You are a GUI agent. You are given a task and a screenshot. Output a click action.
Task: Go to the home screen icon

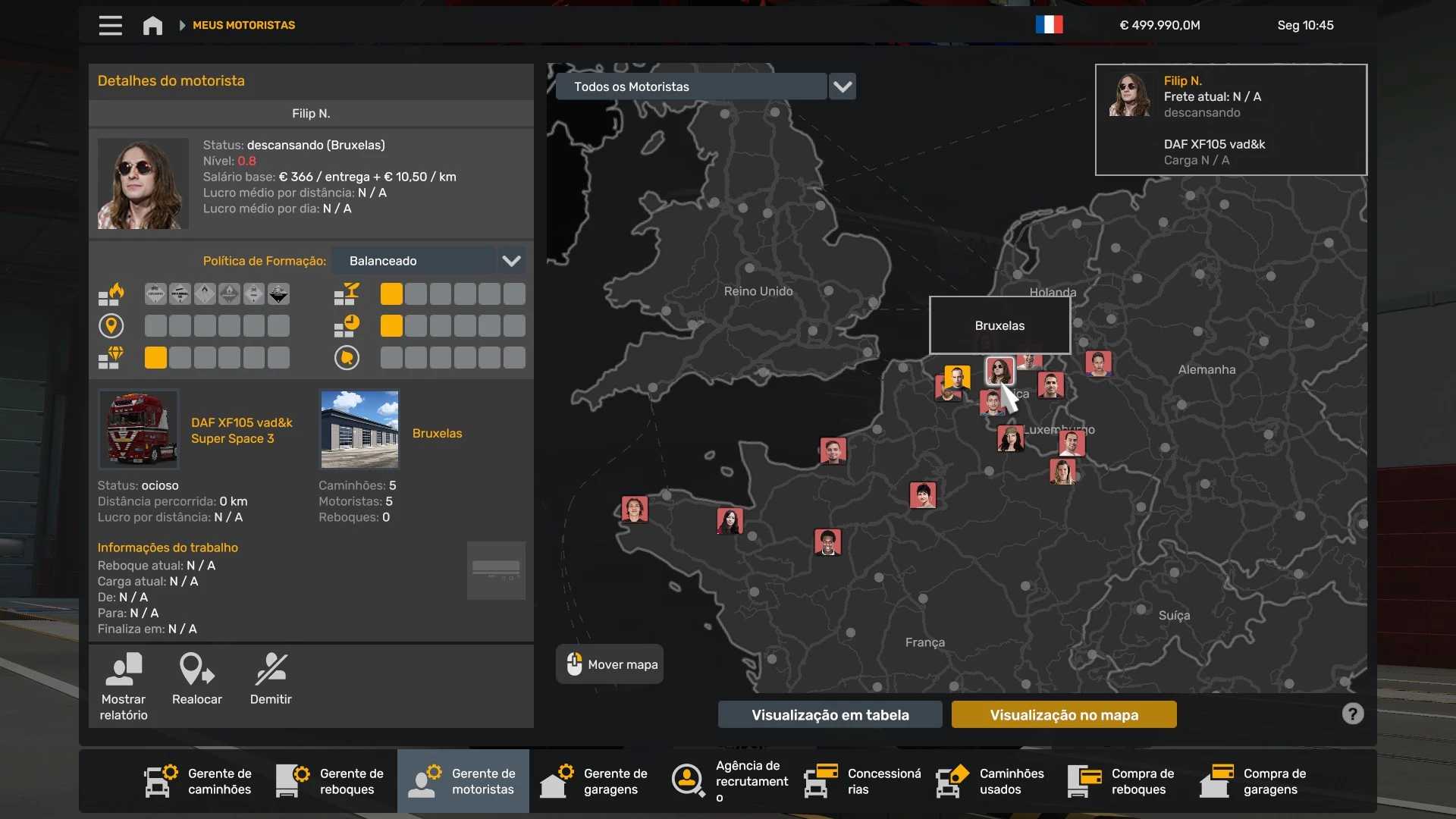(x=152, y=25)
